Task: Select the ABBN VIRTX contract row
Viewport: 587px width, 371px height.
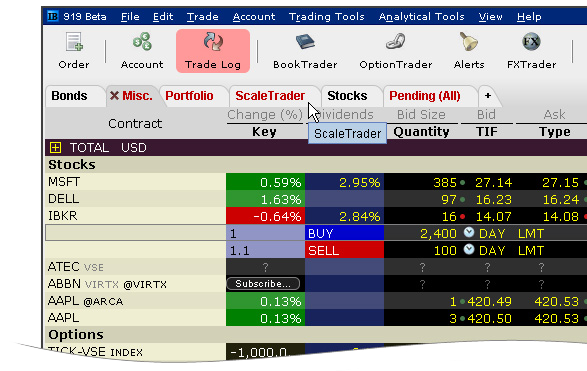Action: [x=135, y=284]
